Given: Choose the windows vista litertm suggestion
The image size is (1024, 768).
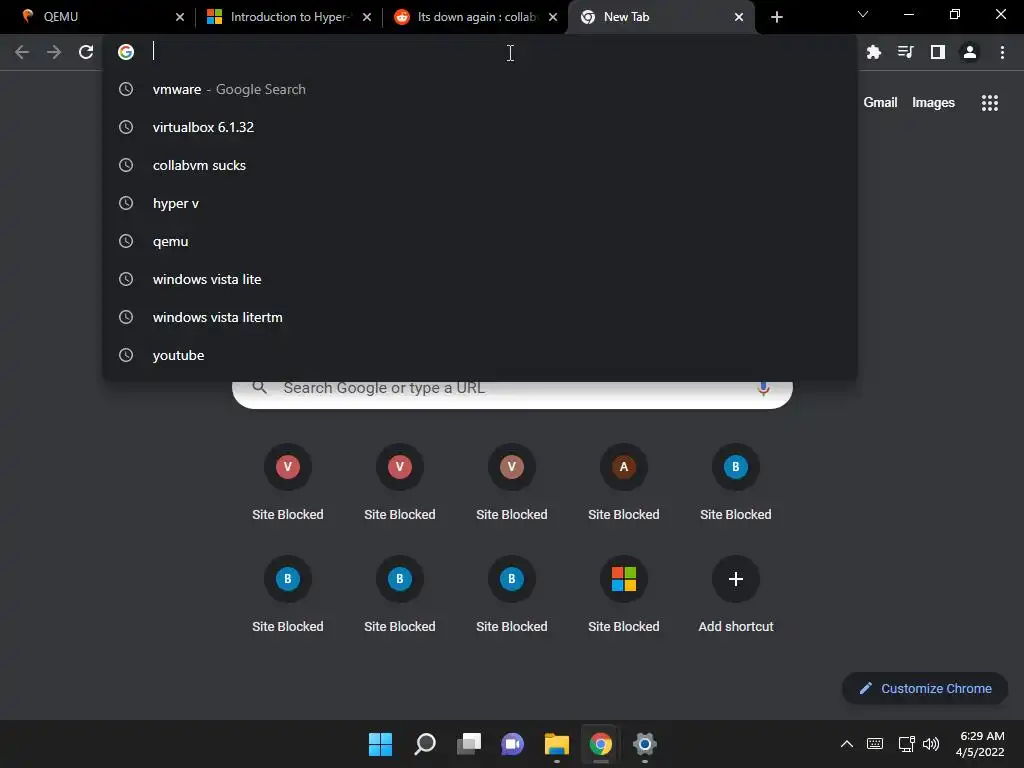Looking at the screenshot, I should click(480, 317).
